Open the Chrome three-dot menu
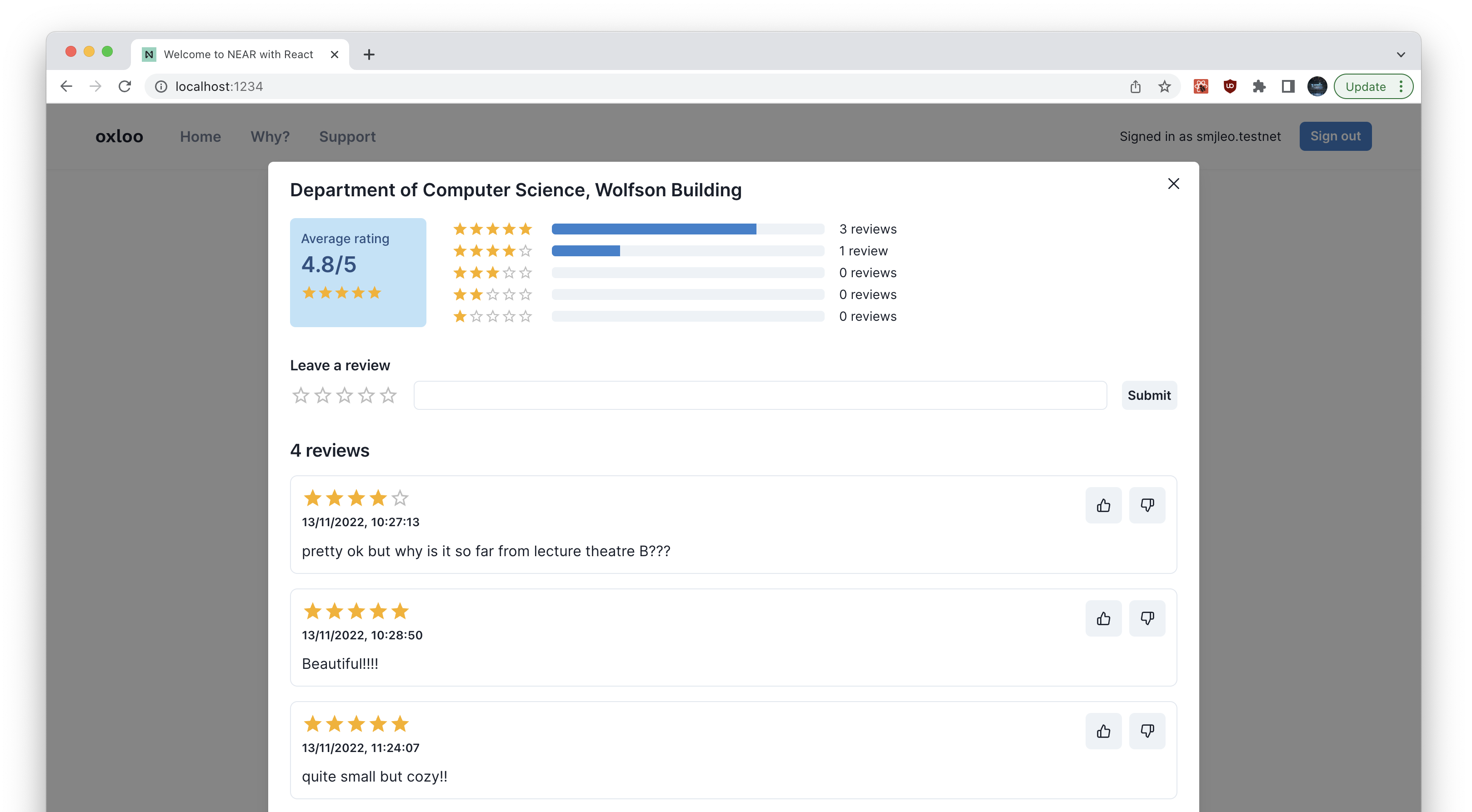 [1401, 87]
